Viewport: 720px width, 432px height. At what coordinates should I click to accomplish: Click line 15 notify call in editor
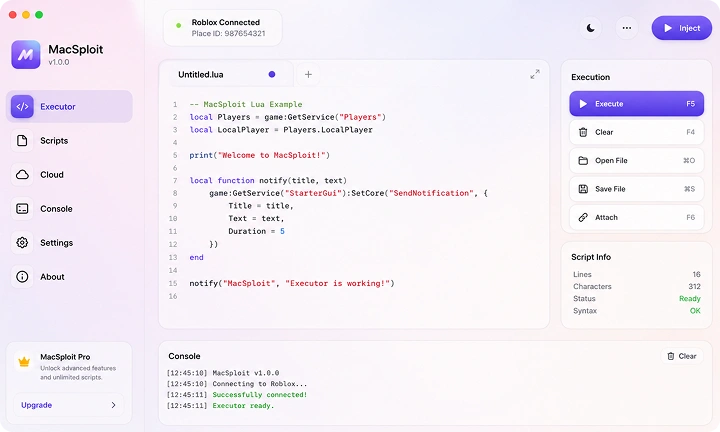tap(292, 283)
